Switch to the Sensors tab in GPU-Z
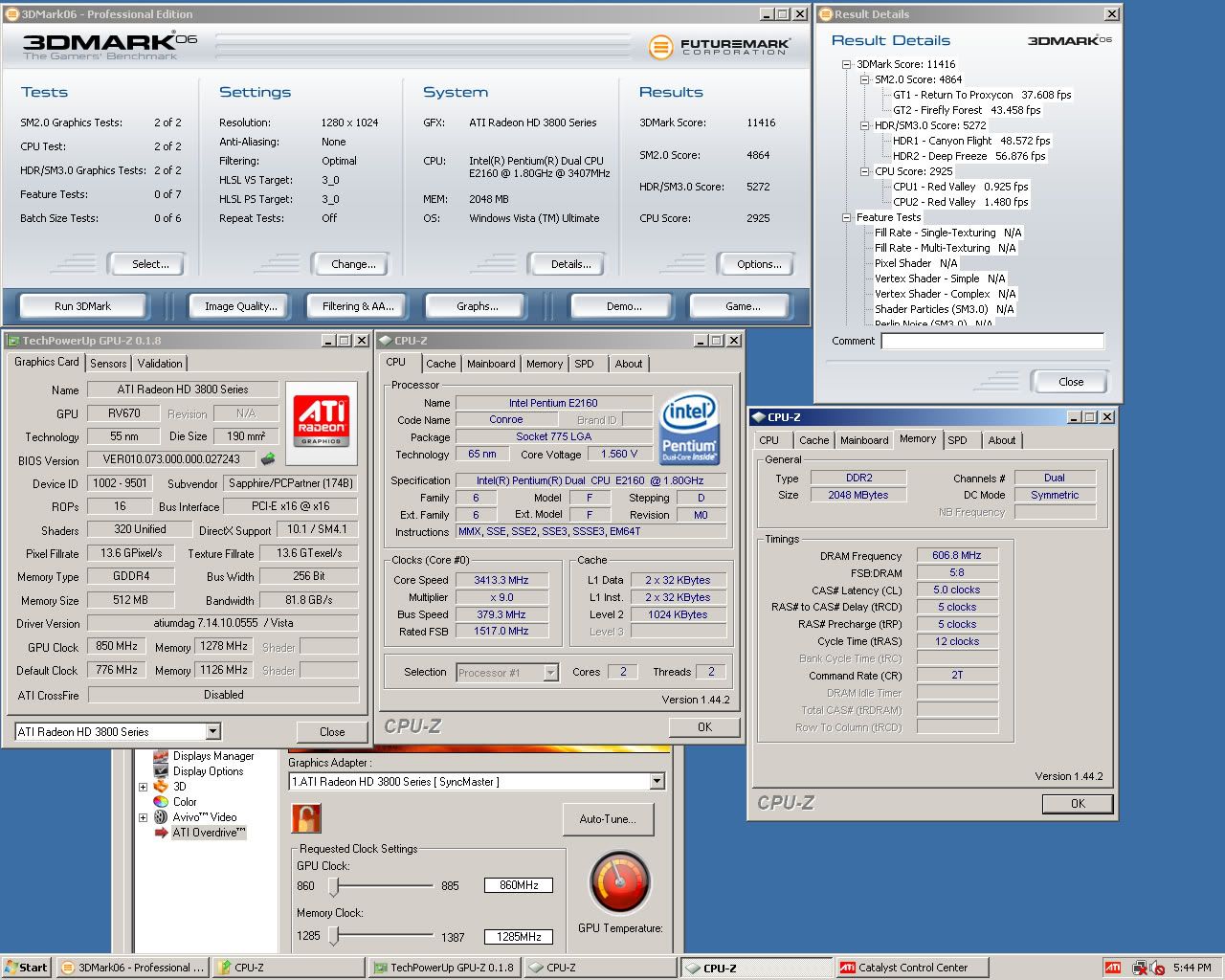 [108, 364]
